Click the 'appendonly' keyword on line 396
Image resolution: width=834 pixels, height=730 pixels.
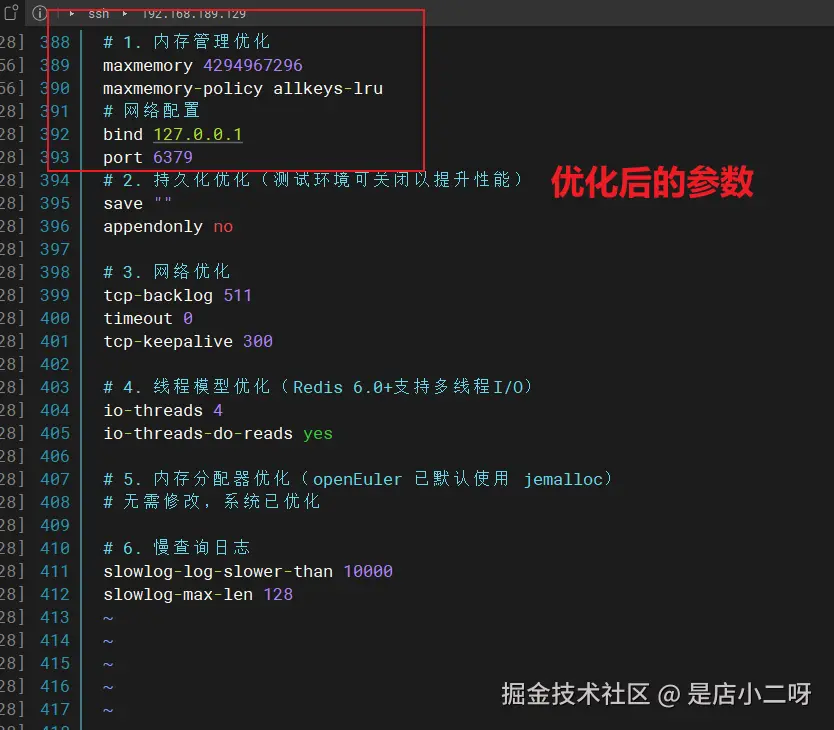153,227
